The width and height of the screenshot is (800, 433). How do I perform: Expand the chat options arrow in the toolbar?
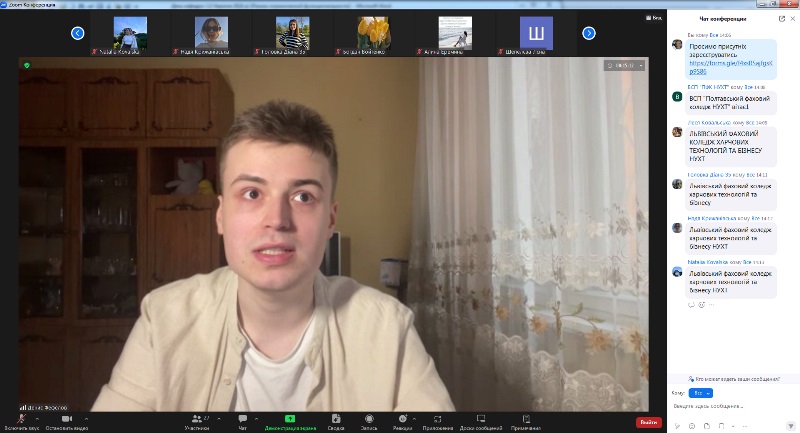[x=257, y=419]
